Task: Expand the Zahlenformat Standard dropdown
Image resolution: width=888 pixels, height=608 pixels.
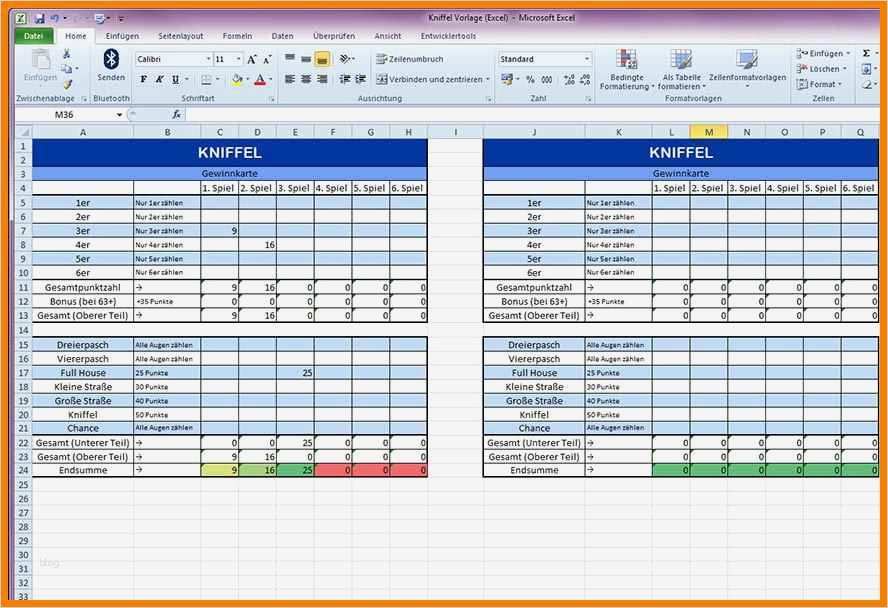Action: [x=588, y=57]
